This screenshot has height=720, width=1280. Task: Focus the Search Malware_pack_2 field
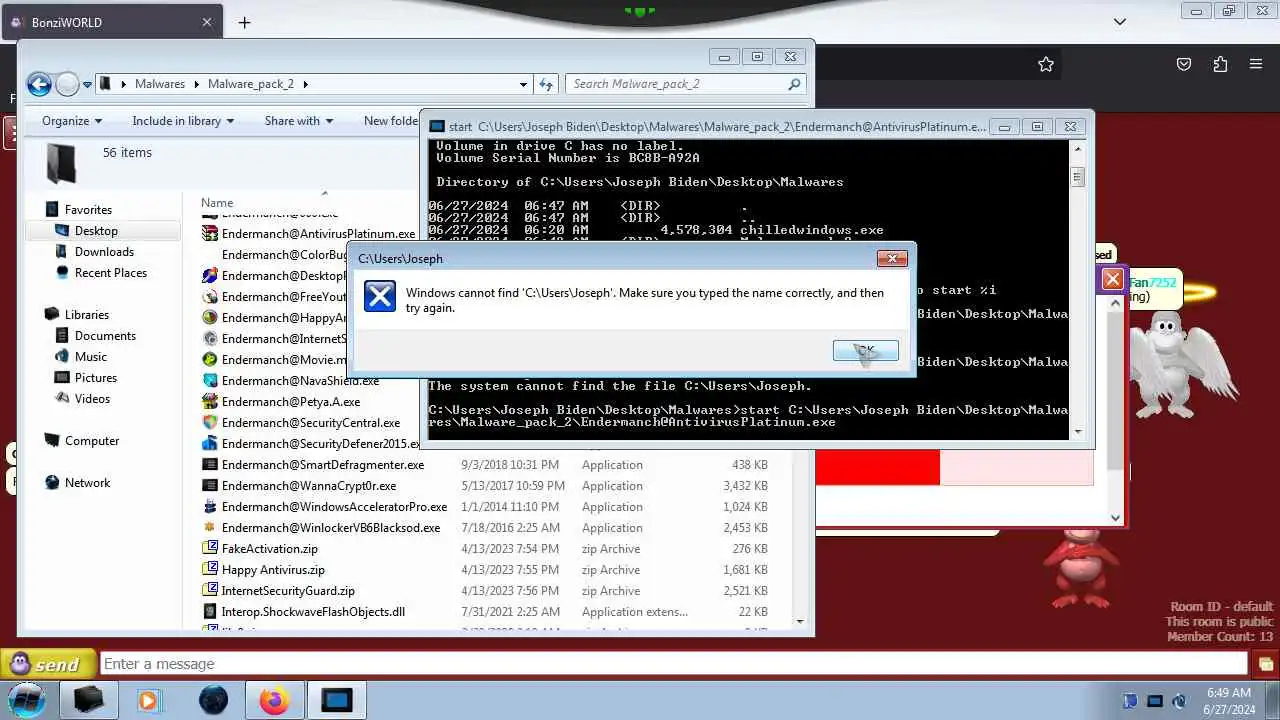[x=685, y=84]
